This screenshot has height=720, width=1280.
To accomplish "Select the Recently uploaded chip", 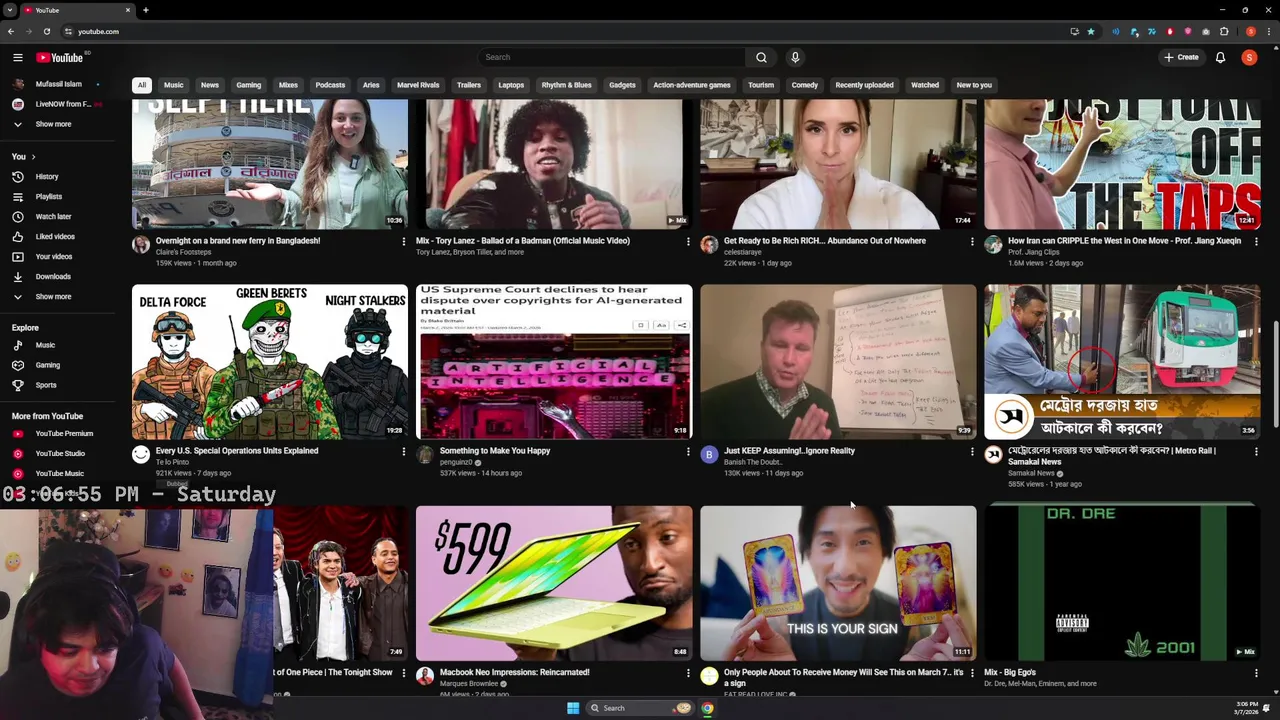I will 864,85.
